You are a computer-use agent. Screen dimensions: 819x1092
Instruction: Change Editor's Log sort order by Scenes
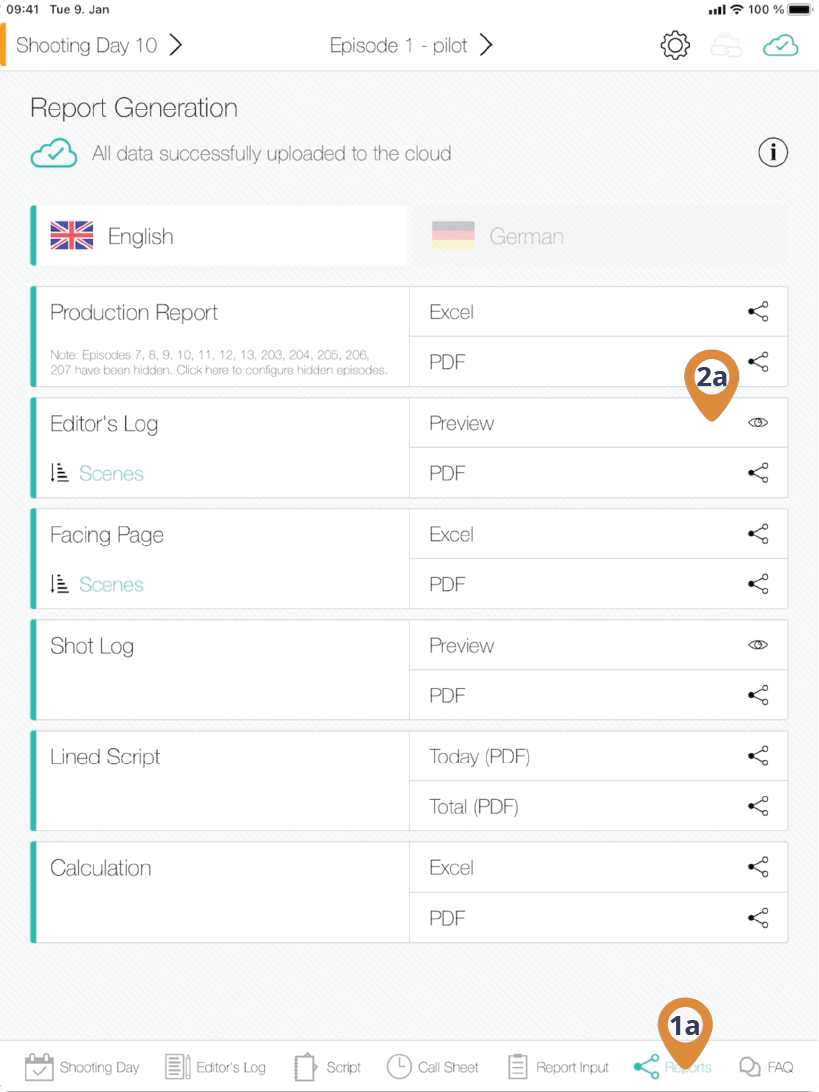[97, 474]
